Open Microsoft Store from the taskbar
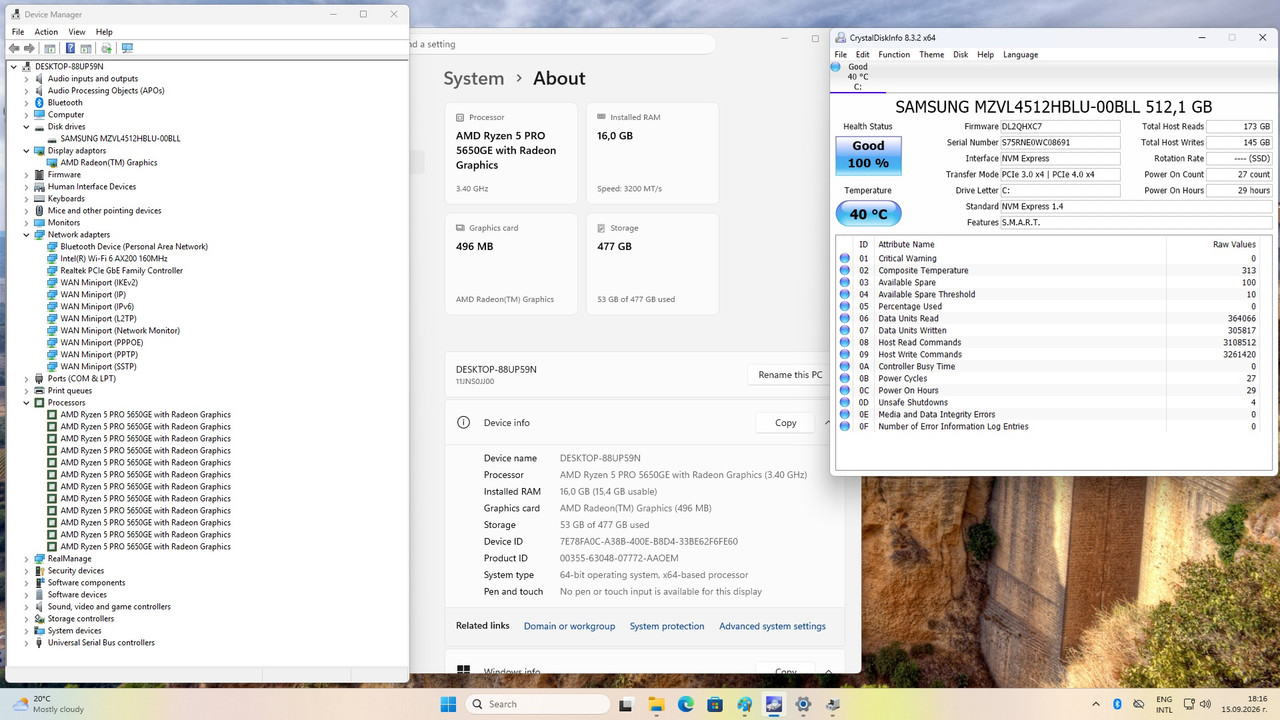Image resolution: width=1280 pixels, height=720 pixels. 715,704
